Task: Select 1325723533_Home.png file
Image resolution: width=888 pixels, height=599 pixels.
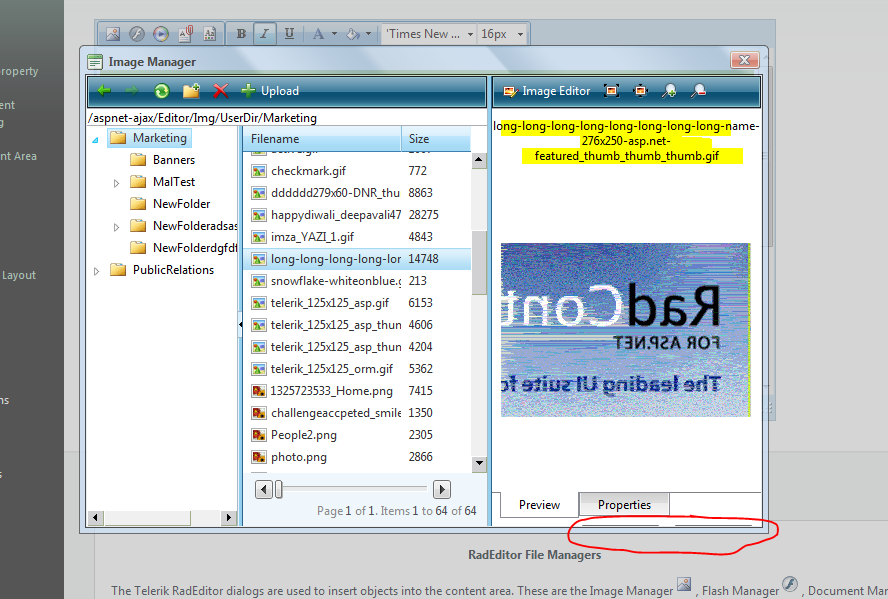Action: pyautogui.click(x=357, y=391)
